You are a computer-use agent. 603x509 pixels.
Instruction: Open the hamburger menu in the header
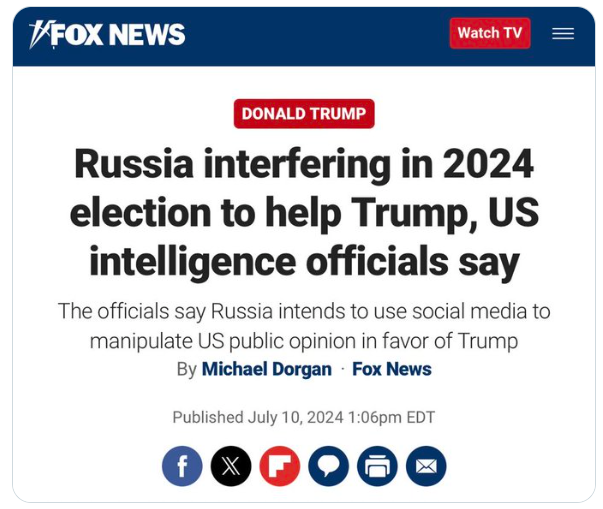click(563, 33)
